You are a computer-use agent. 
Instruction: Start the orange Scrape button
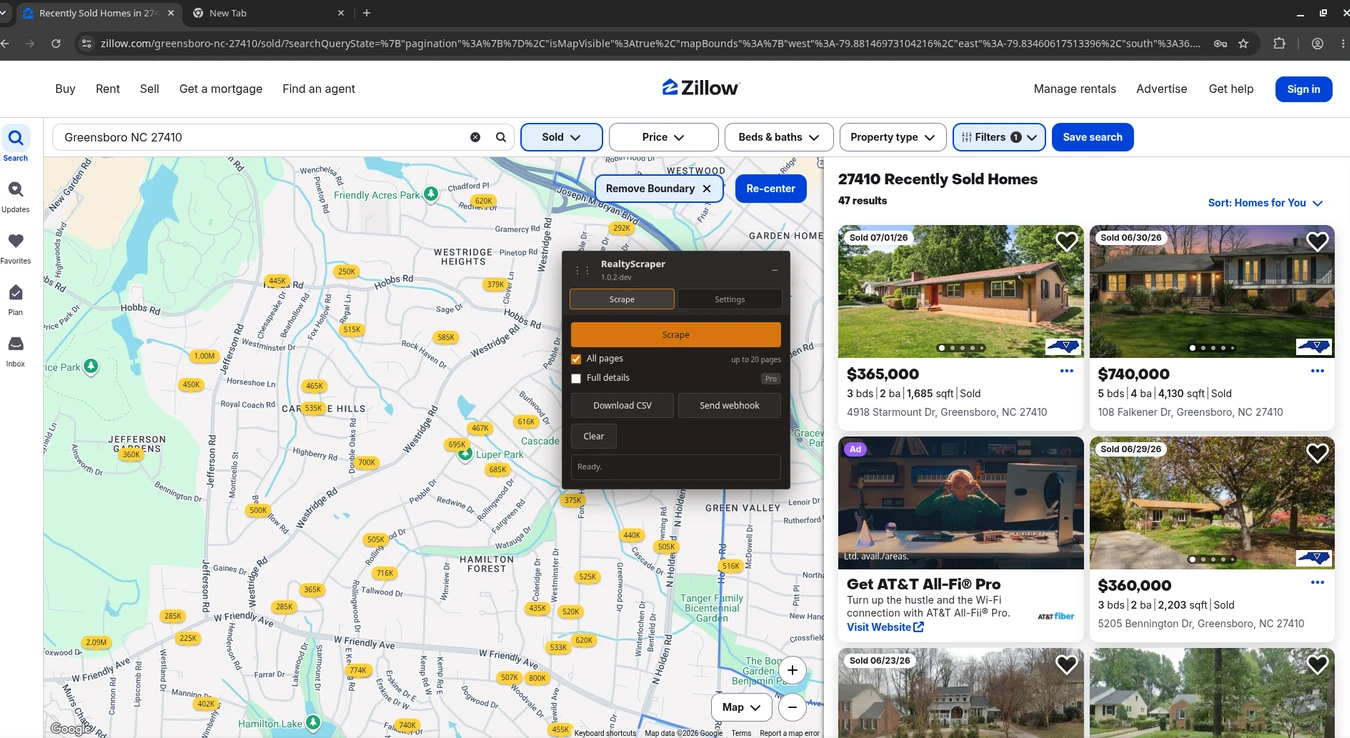pyautogui.click(x=676, y=335)
